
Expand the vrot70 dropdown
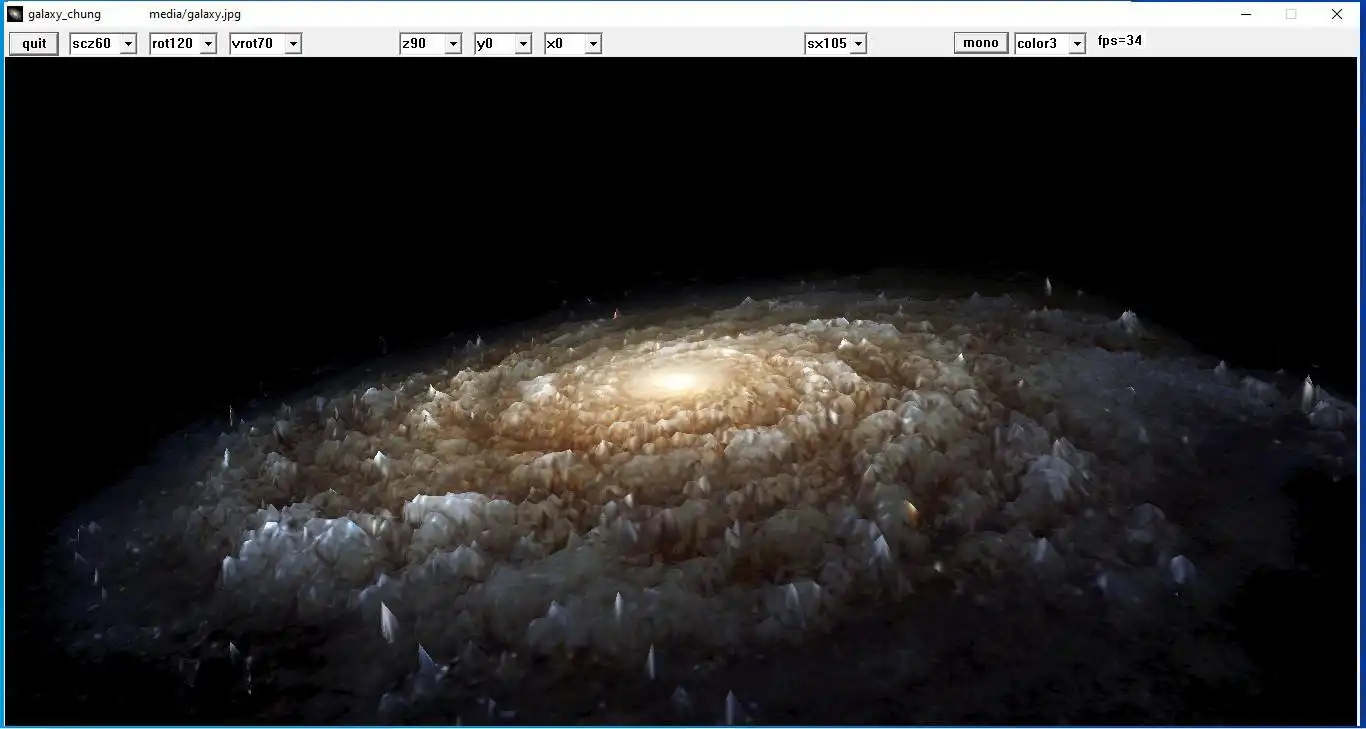pyautogui.click(x=265, y=44)
